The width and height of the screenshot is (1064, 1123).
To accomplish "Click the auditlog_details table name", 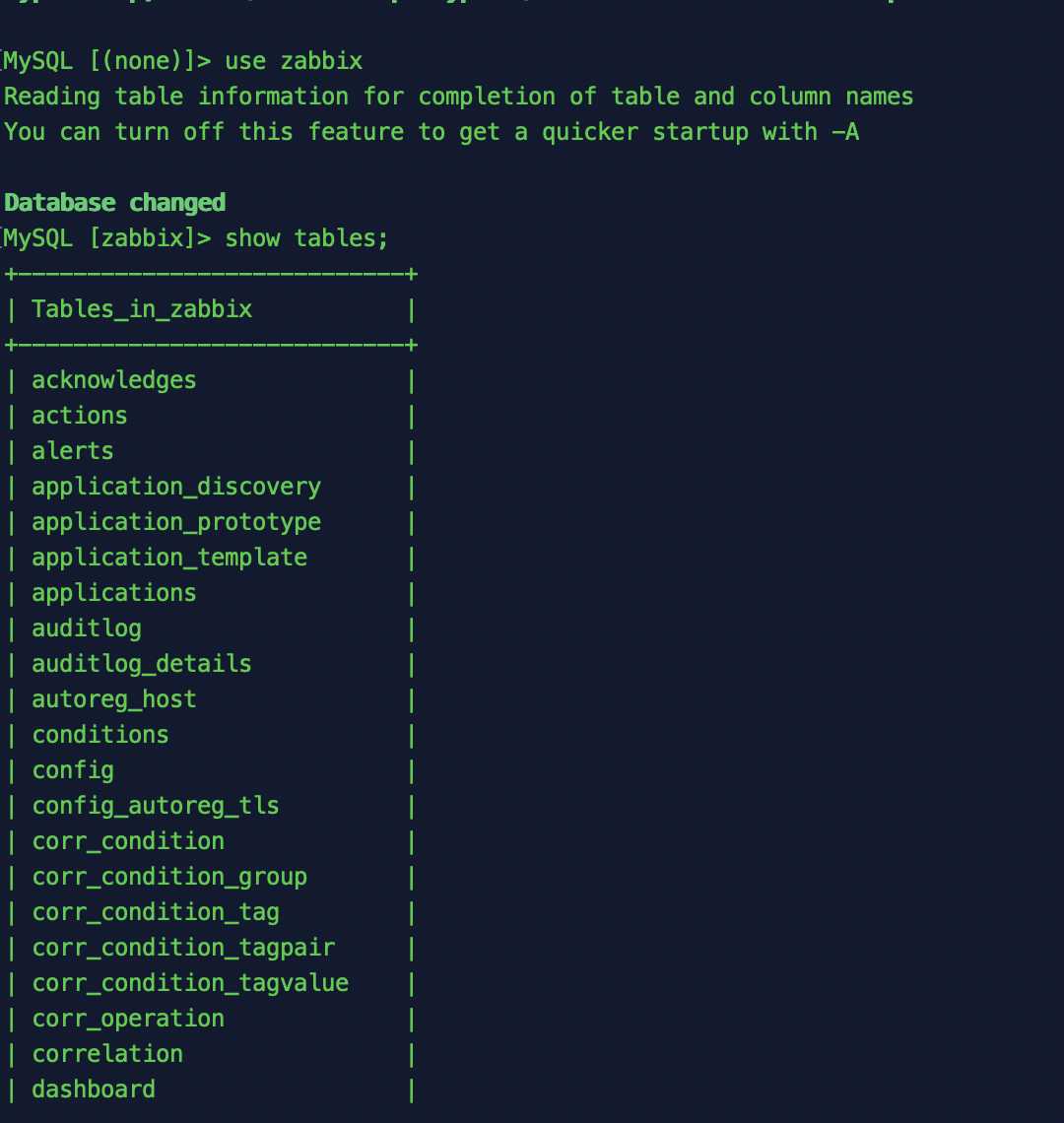I will 142,664.
